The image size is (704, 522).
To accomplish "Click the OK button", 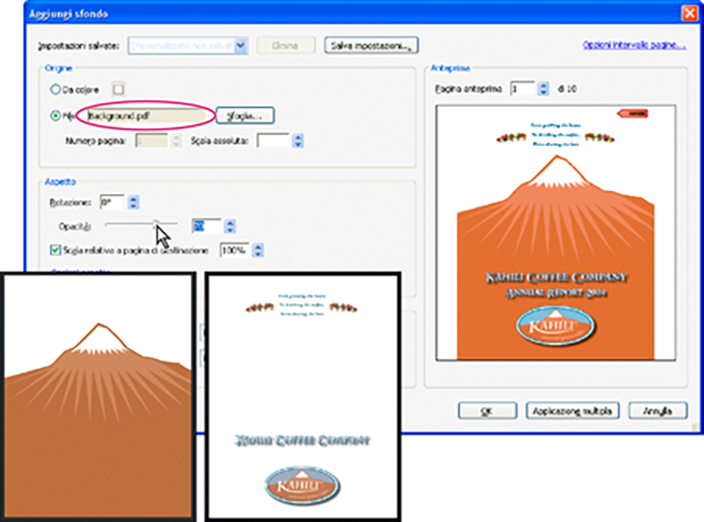I will pos(487,411).
